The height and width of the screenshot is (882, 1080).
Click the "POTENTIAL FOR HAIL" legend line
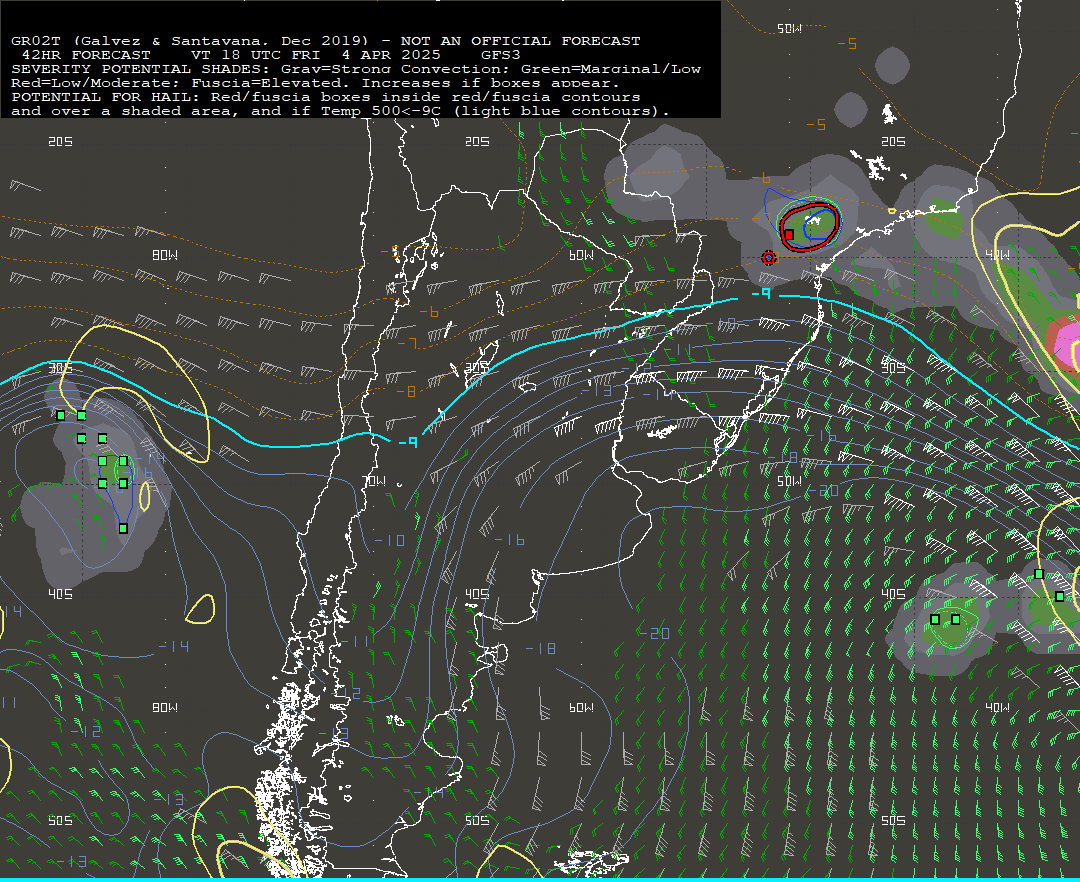[x=326, y=97]
